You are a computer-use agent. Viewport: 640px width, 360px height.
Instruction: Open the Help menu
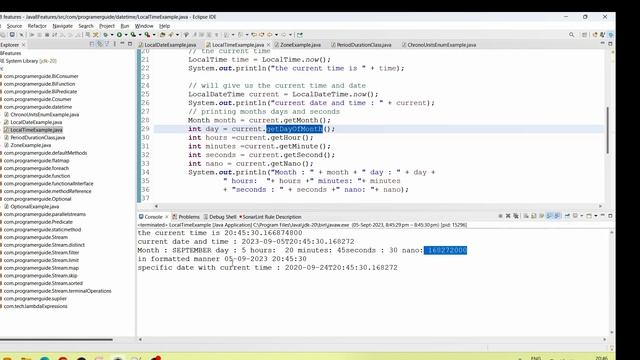tap(164, 26)
